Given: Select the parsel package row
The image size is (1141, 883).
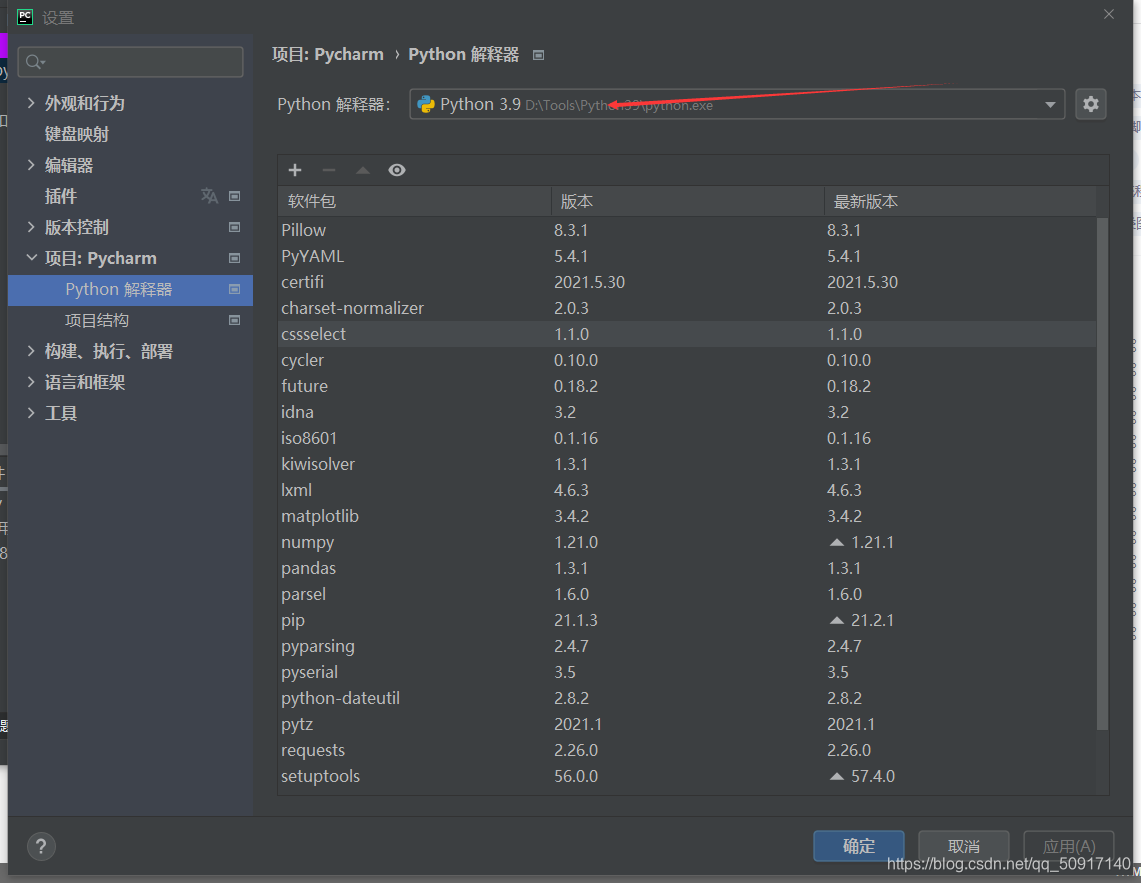Looking at the screenshot, I should (687, 594).
